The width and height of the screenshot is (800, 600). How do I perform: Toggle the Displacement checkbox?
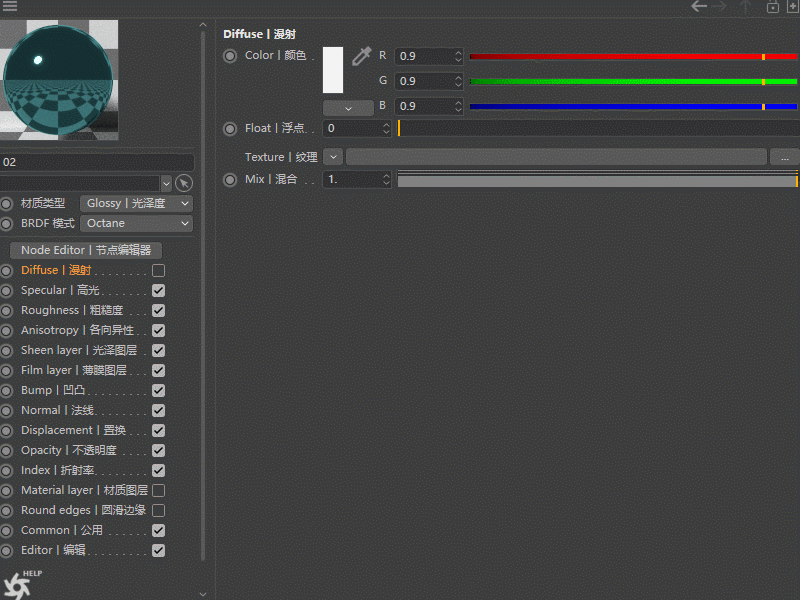[x=159, y=431]
